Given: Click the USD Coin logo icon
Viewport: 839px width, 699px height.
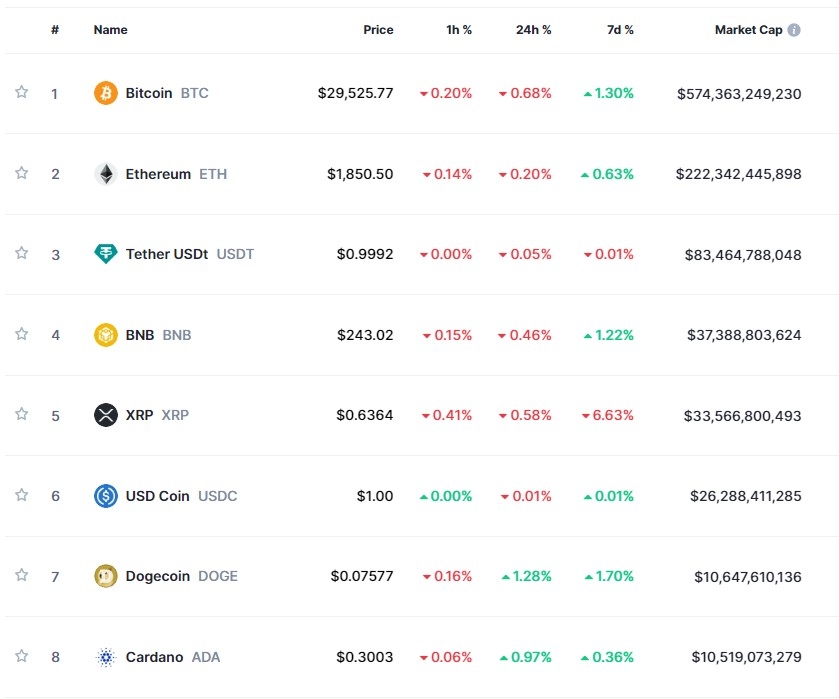Looking at the screenshot, I should coord(105,495).
